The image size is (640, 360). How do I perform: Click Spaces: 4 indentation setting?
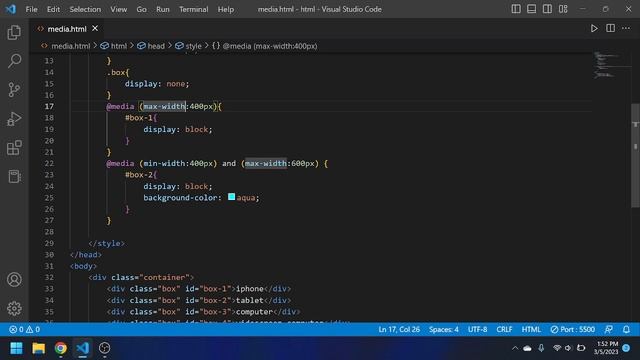coord(444,329)
